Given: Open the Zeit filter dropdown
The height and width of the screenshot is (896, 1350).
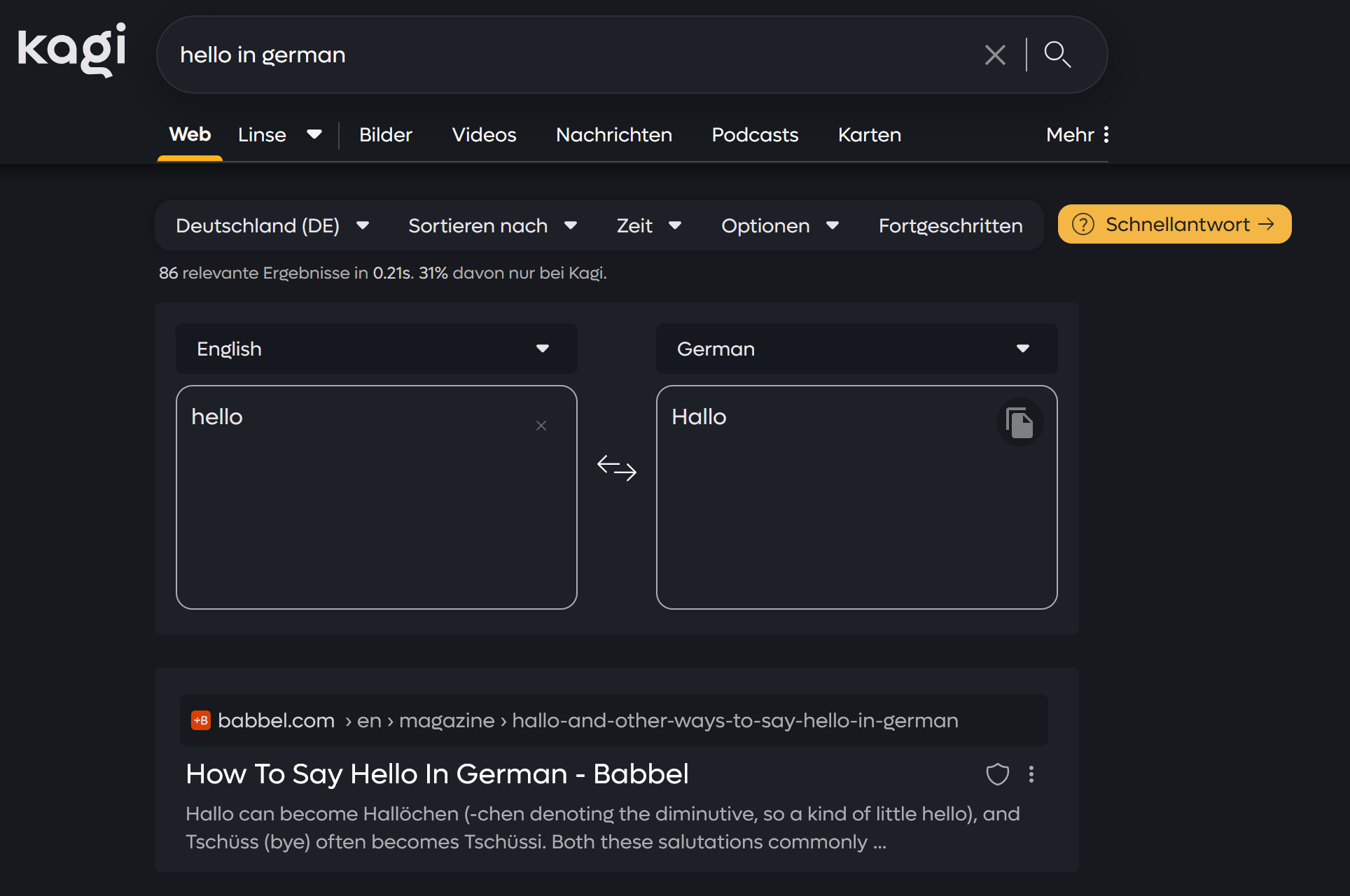Looking at the screenshot, I should (x=649, y=225).
